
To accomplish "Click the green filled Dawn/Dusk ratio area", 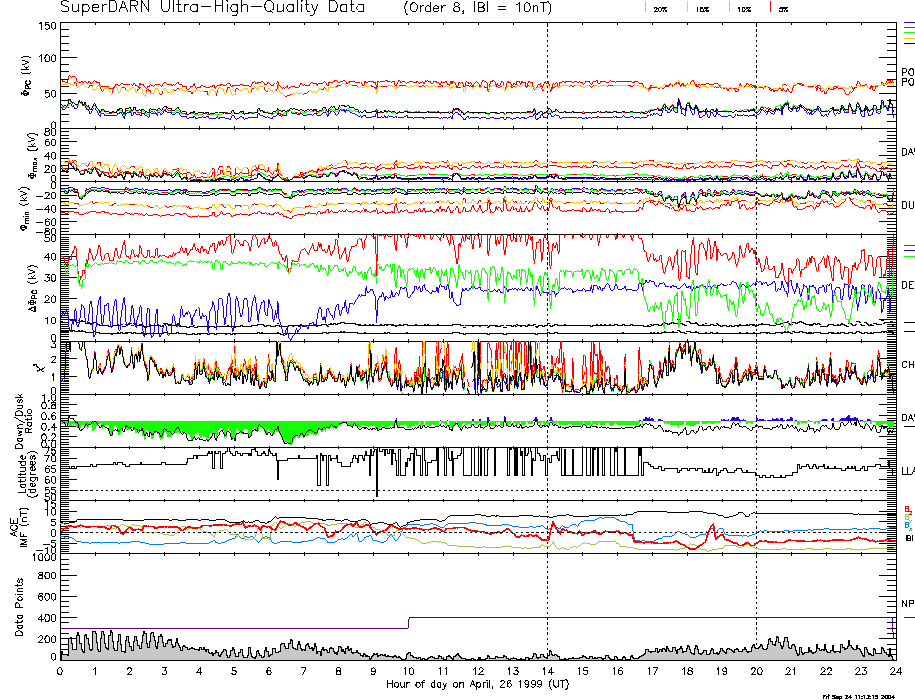I will pyautogui.click(x=200, y=430).
